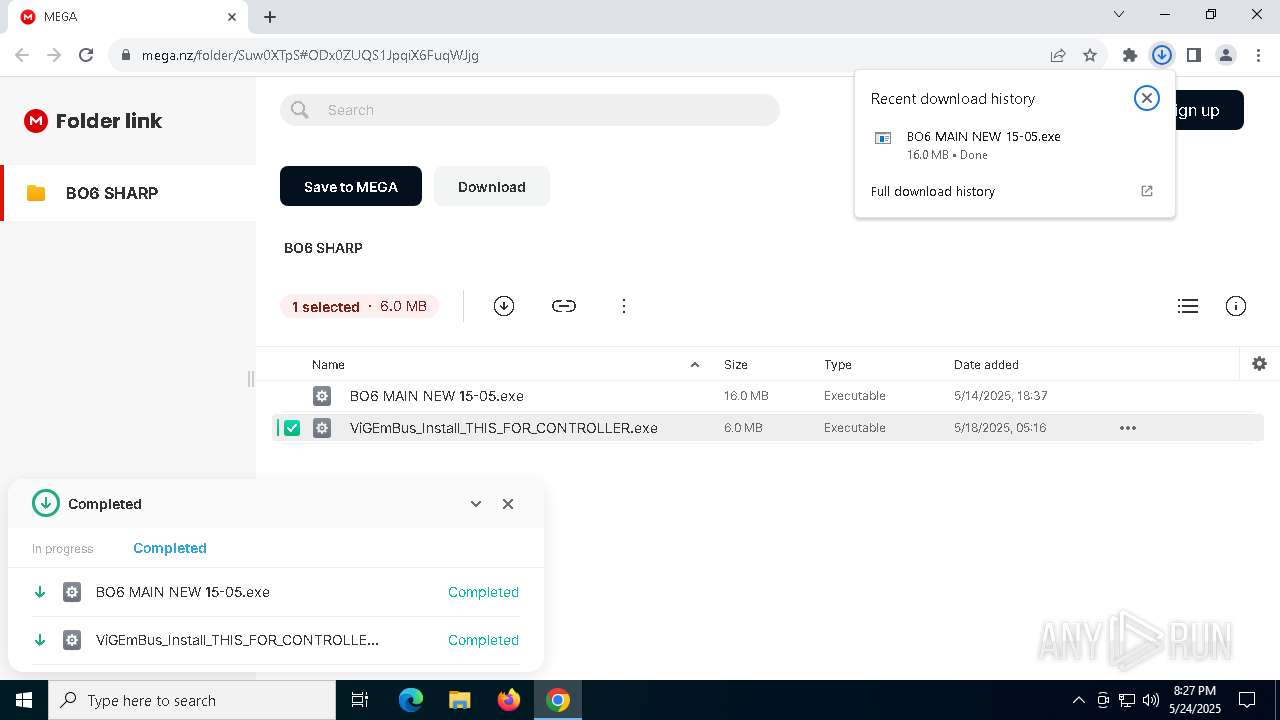The width and height of the screenshot is (1280, 720).
Task: Open the Windows Start menu
Action: tap(24, 700)
